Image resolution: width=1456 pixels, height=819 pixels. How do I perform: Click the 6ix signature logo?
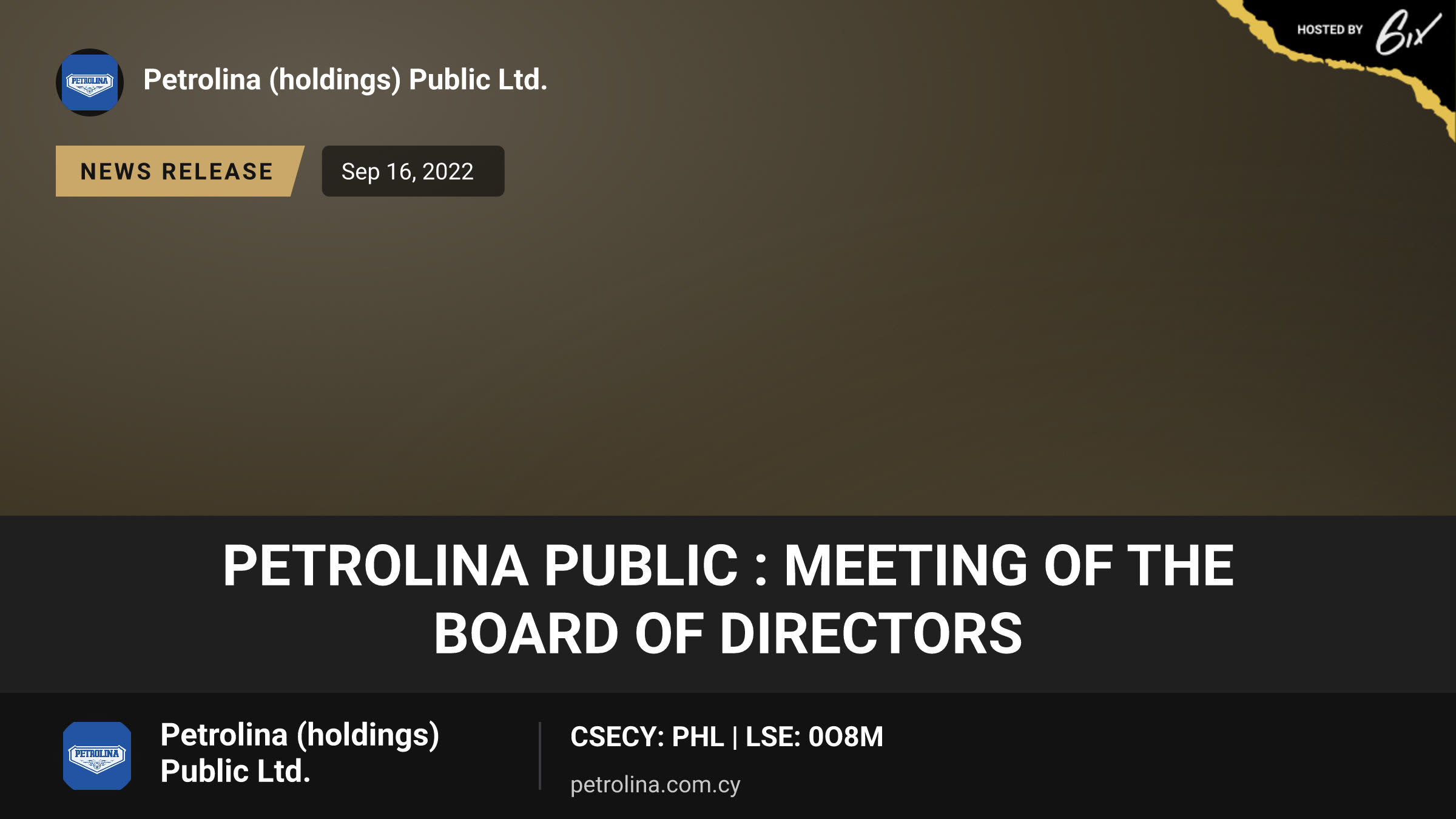(x=1407, y=33)
